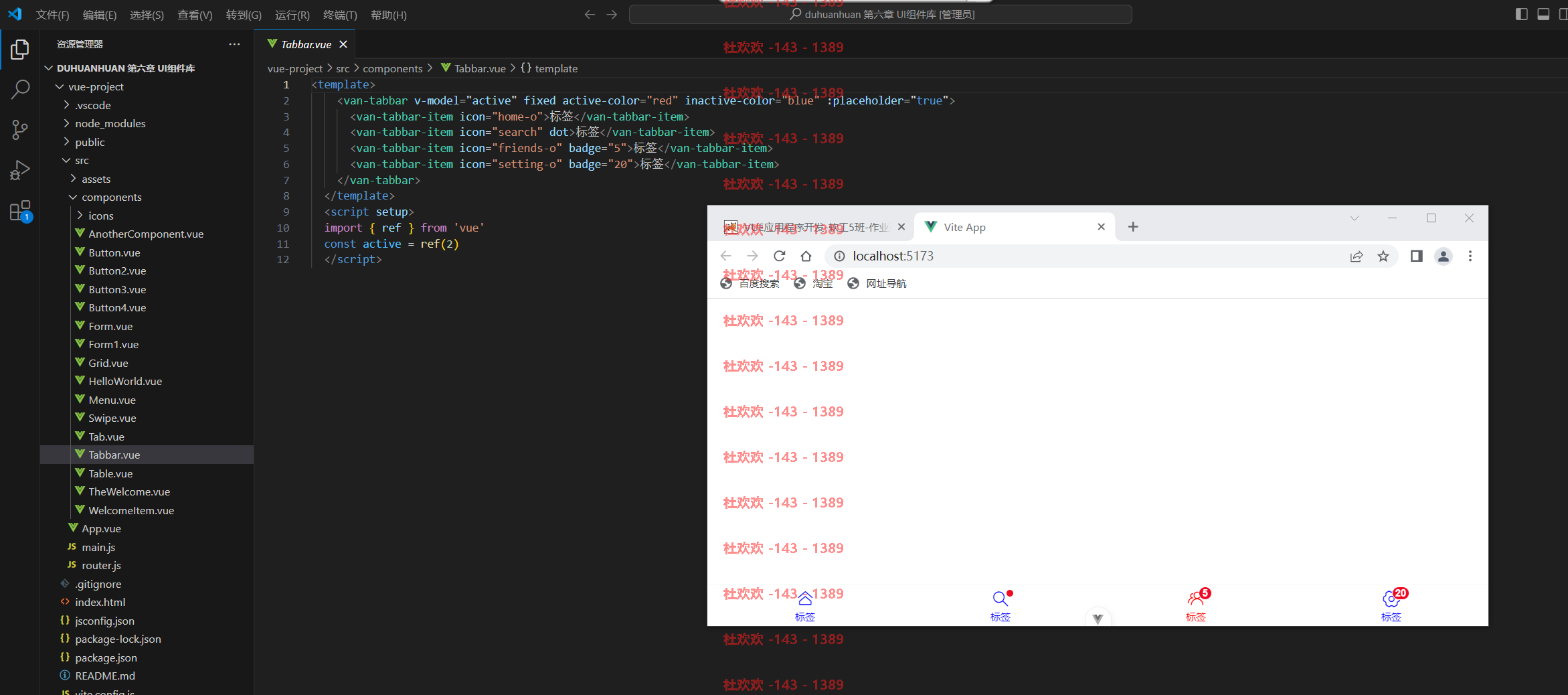1568x695 pixels.
Task: Open the 编辑(E) menu
Action: click(x=99, y=15)
